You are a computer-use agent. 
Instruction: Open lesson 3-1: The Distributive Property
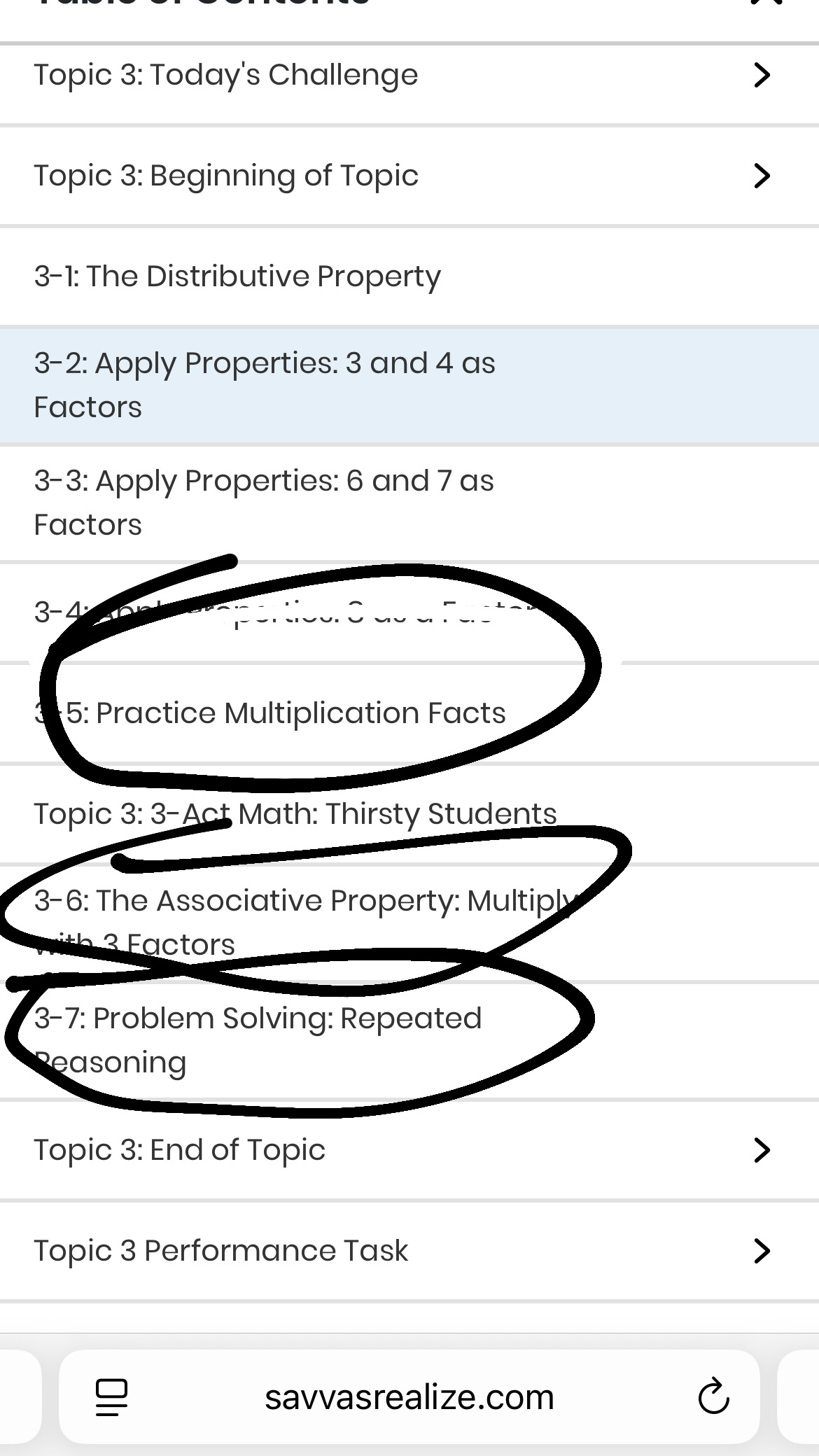(238, 276)
